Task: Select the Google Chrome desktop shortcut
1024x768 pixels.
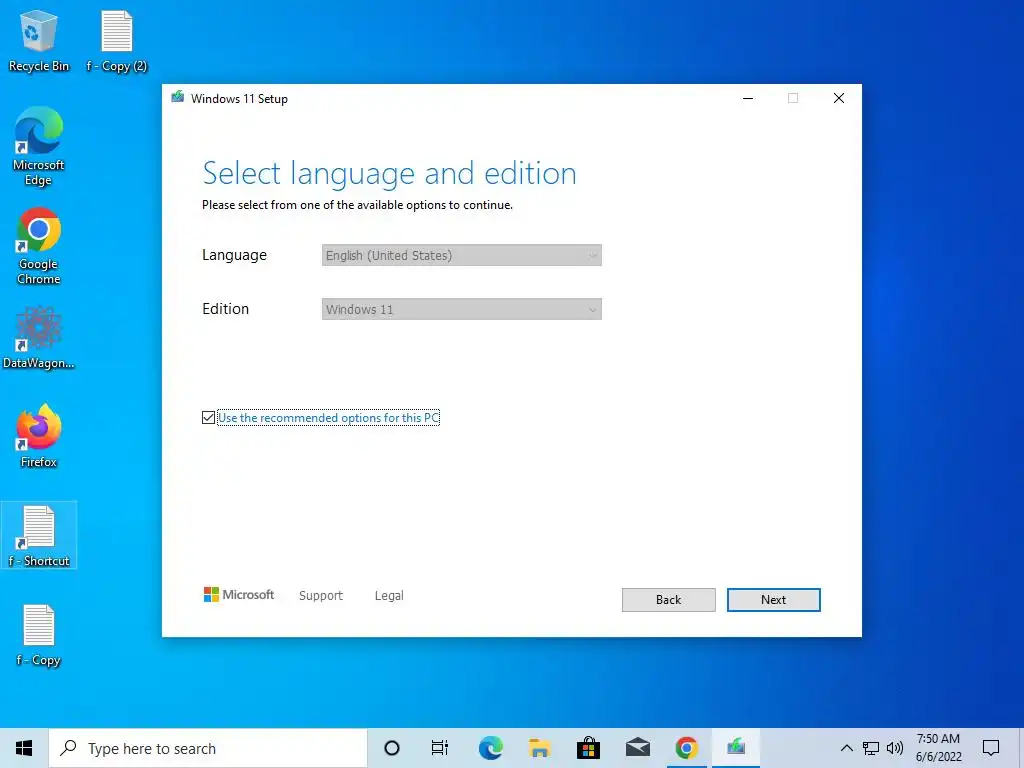Action: pyautogui.click(x=39, y=246)
